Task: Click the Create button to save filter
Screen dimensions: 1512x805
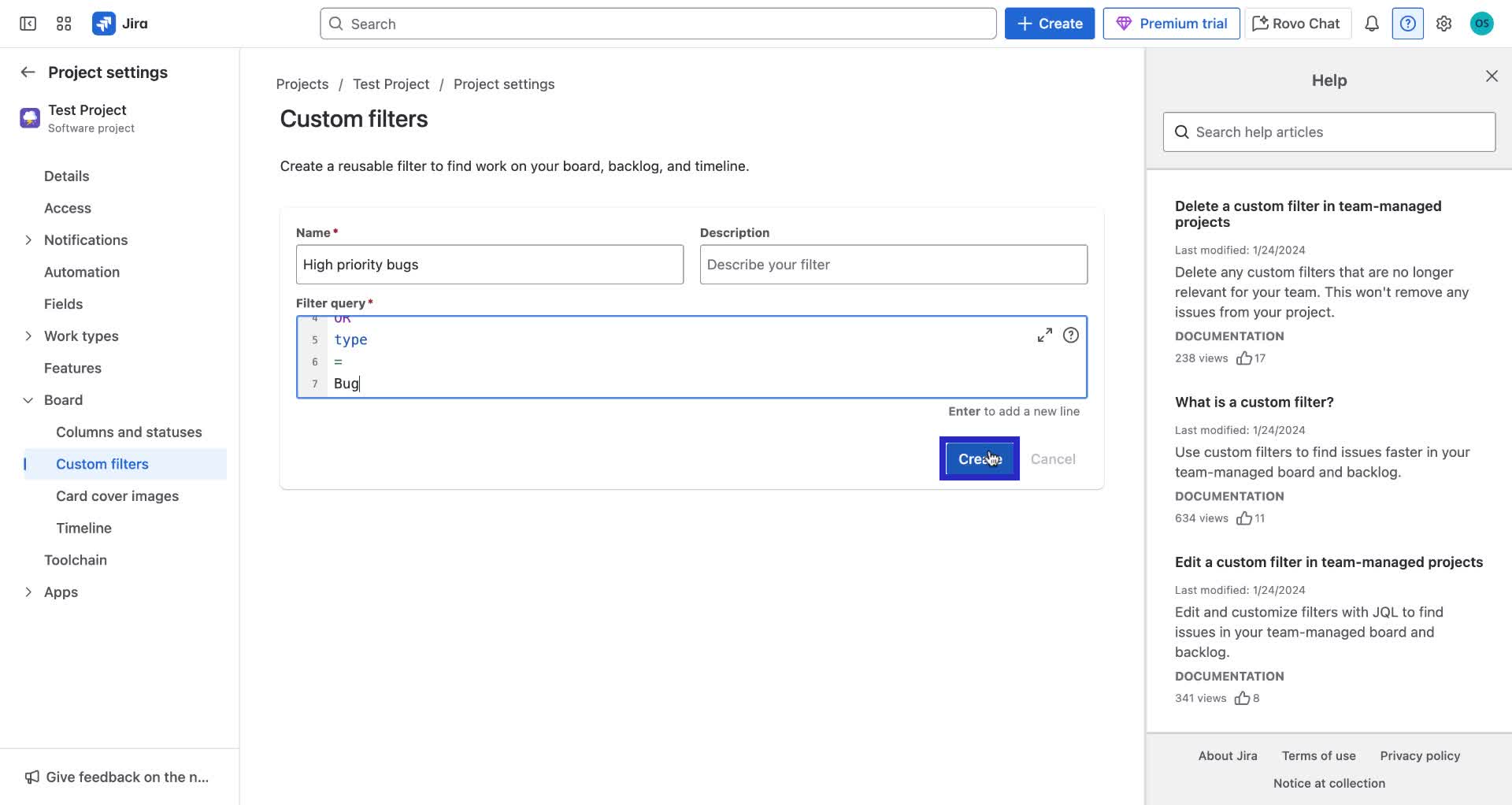Action: coord(979,458)
